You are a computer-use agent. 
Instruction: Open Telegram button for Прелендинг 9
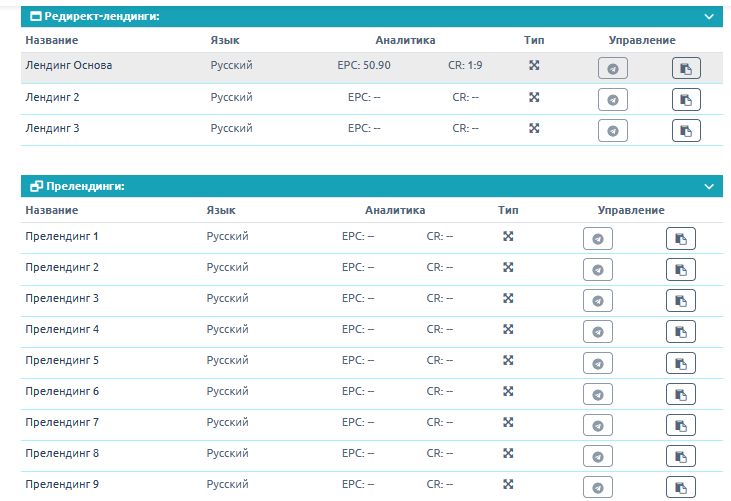[x=598, y=487]
